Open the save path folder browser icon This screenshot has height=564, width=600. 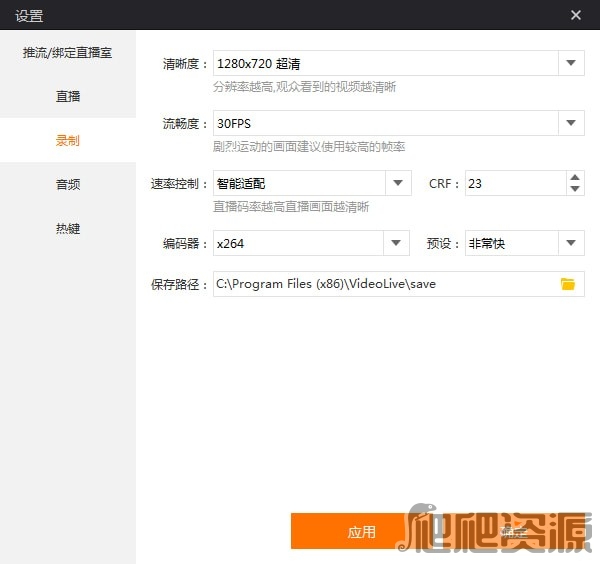click(568, 284)
